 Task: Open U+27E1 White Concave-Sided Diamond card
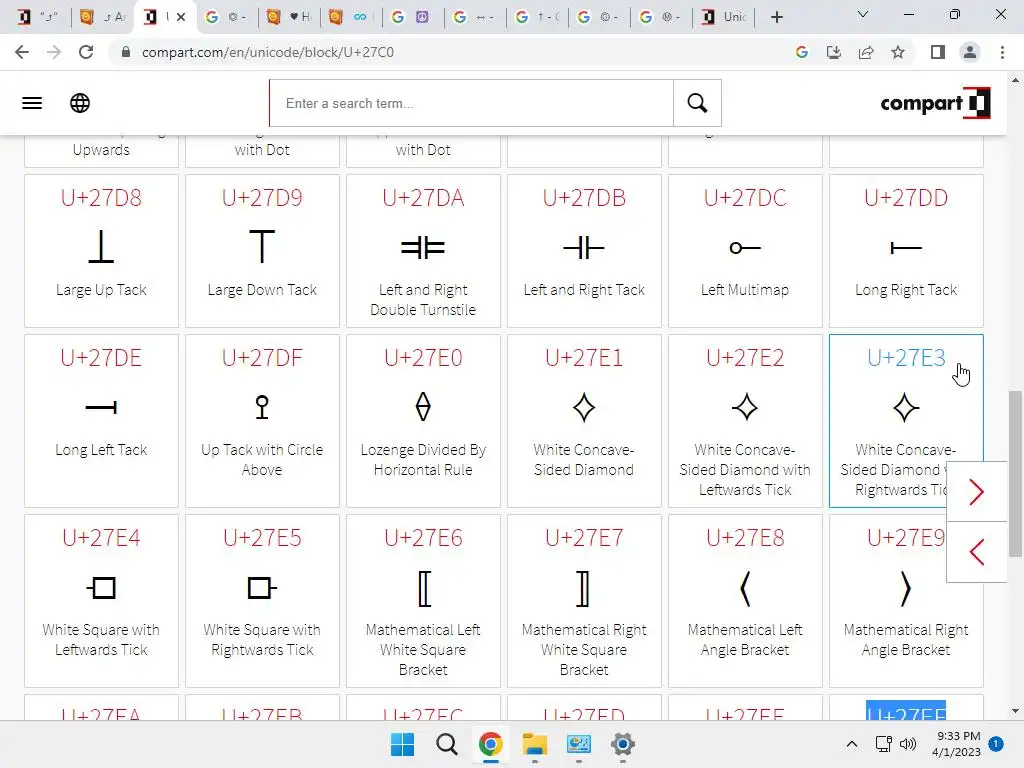pyautogui.click(x=584, y=421)
